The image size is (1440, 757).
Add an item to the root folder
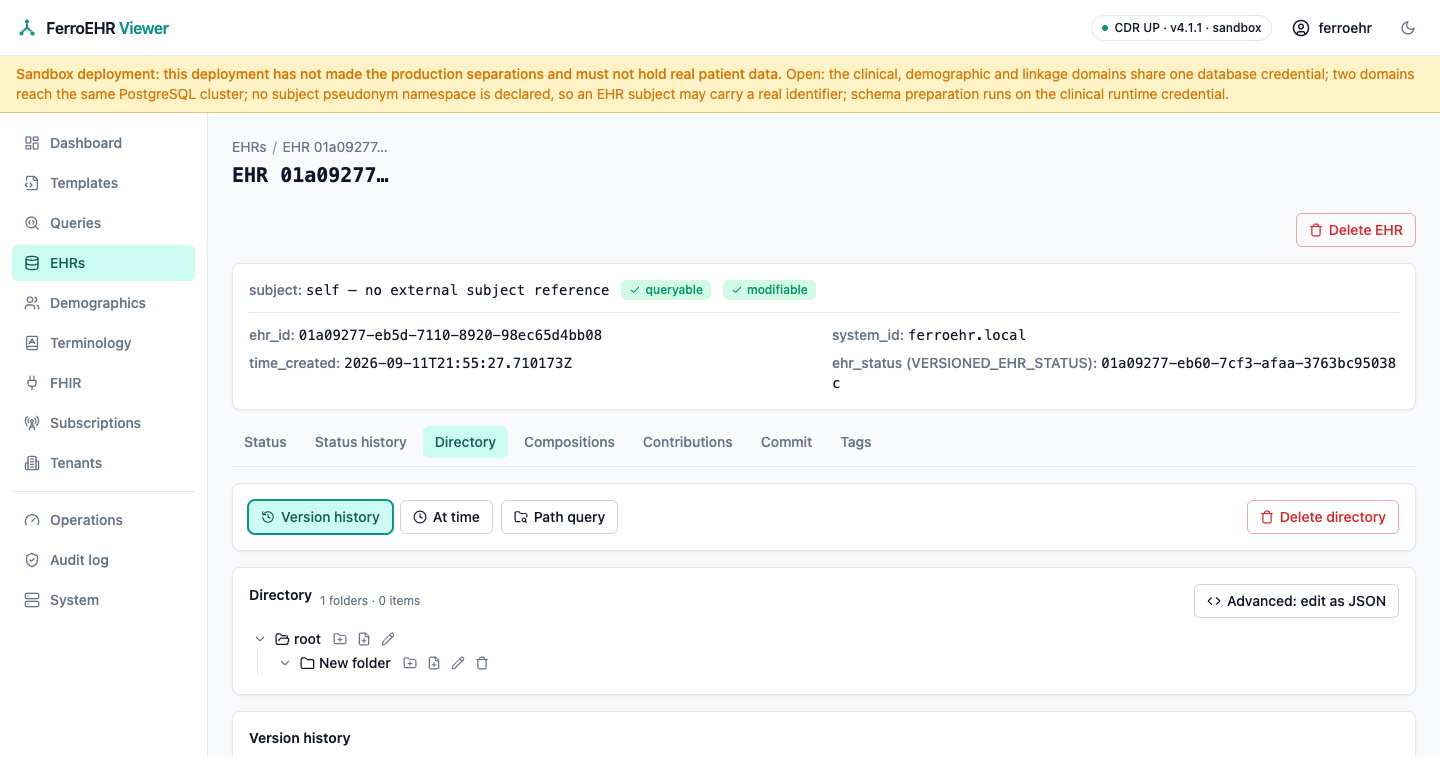click(x=364, y=639)
